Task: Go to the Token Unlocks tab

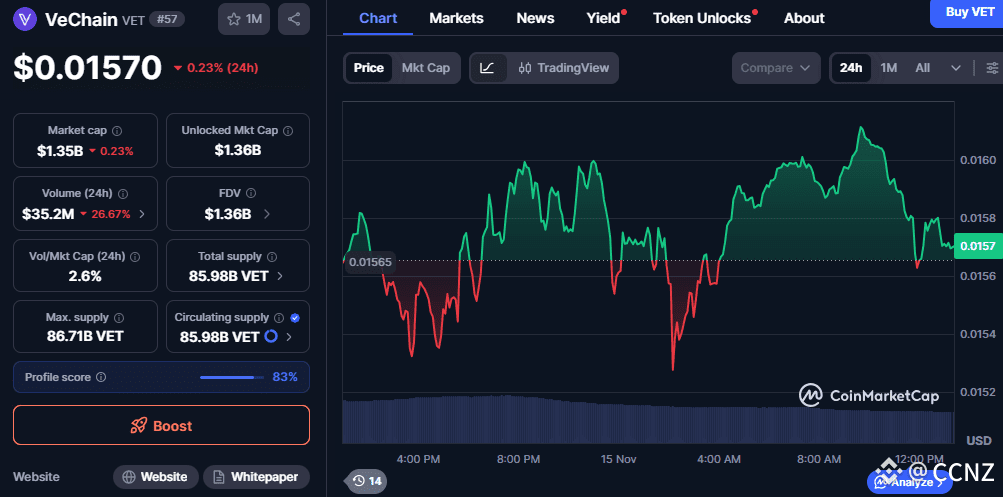Action: tap(701, 18)
